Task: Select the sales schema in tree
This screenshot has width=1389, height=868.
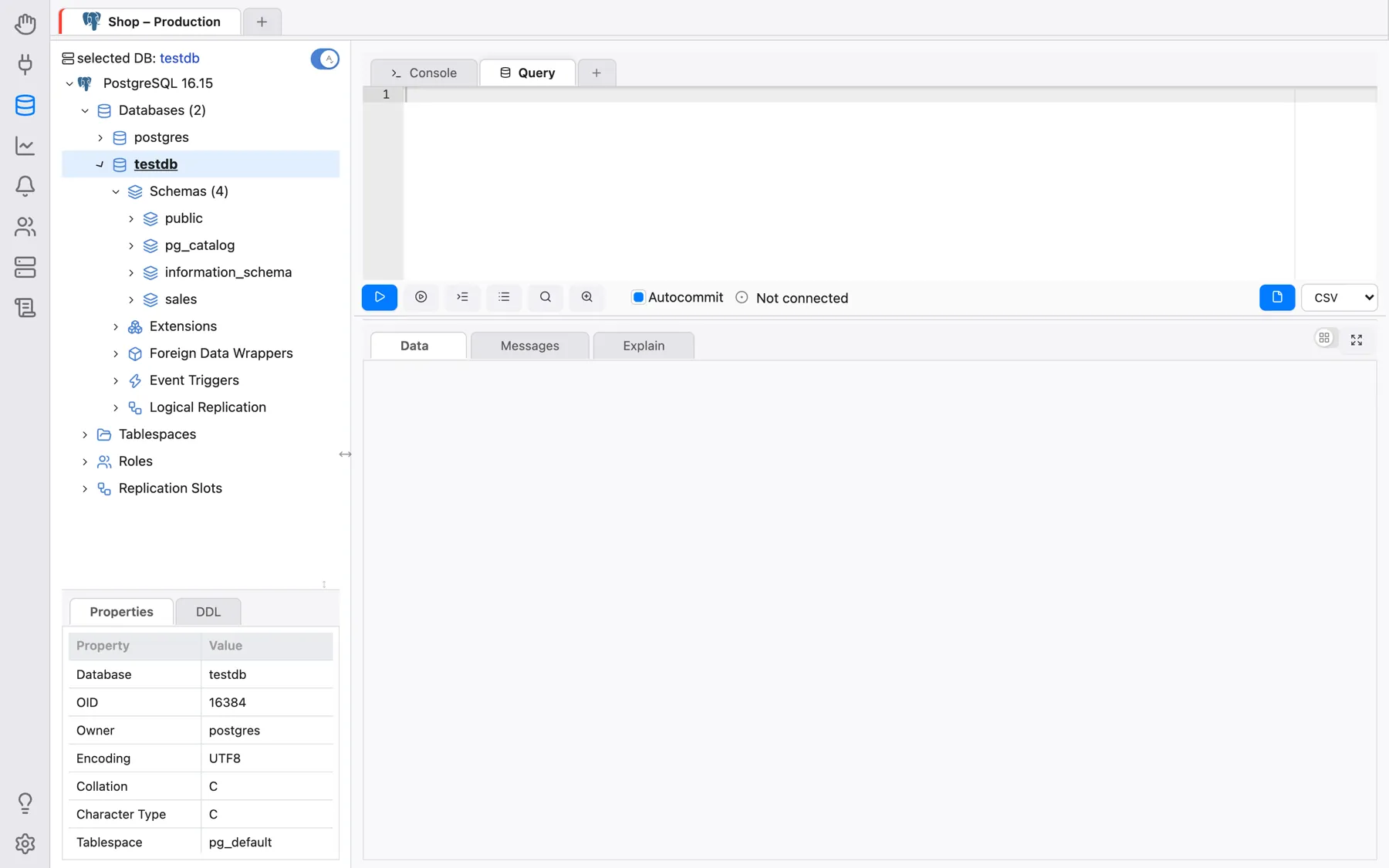Action: click(x=181, y=299)
